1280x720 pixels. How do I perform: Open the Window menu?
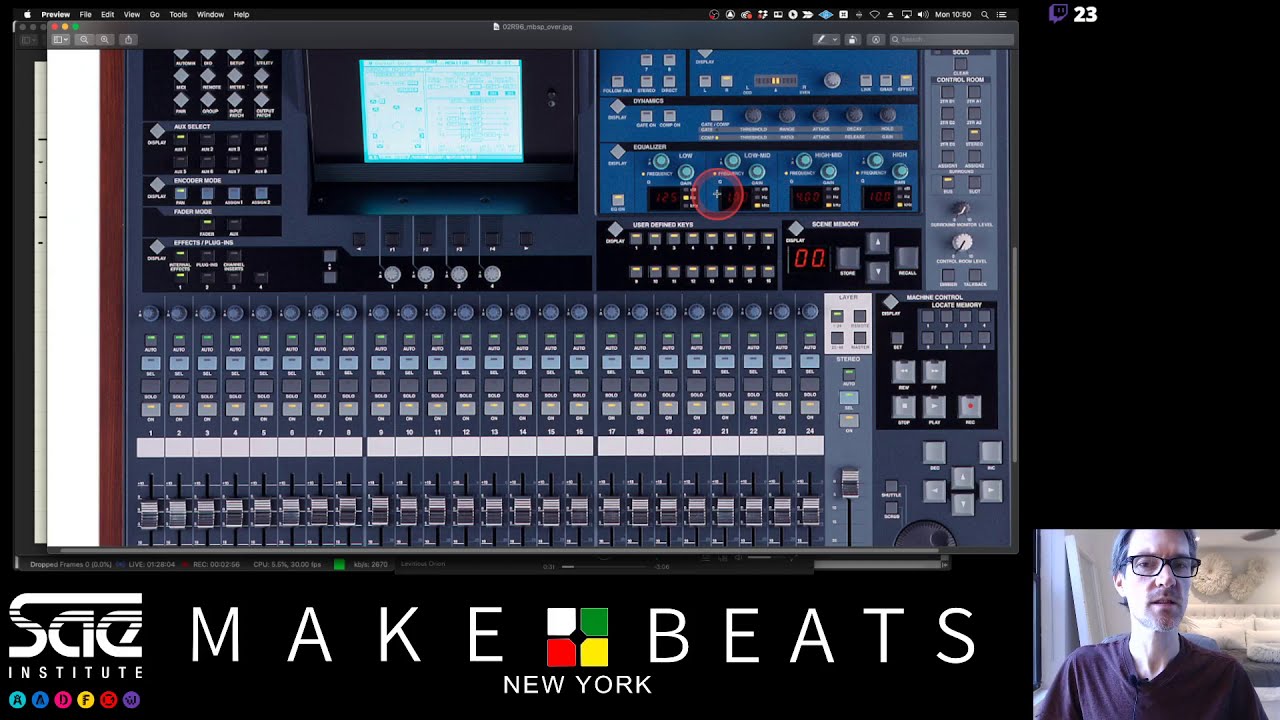tap(210, 14)
